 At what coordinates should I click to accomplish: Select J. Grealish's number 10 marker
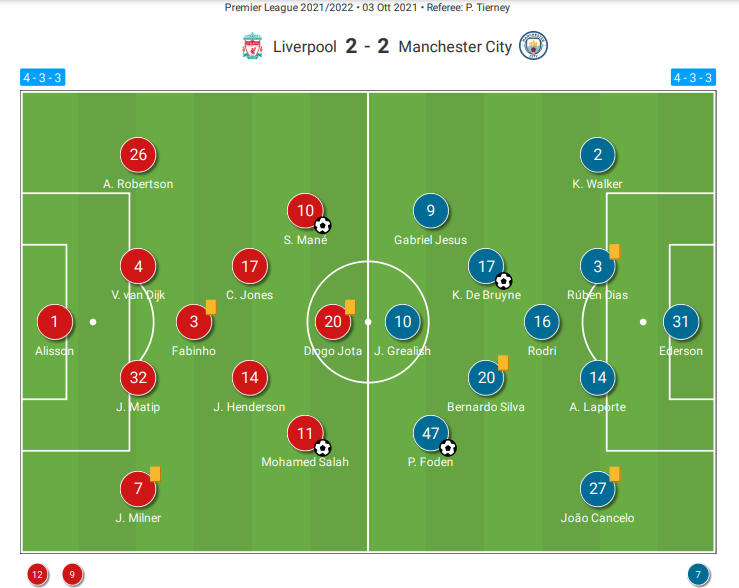pyautogui.click(x=402, y=322)
